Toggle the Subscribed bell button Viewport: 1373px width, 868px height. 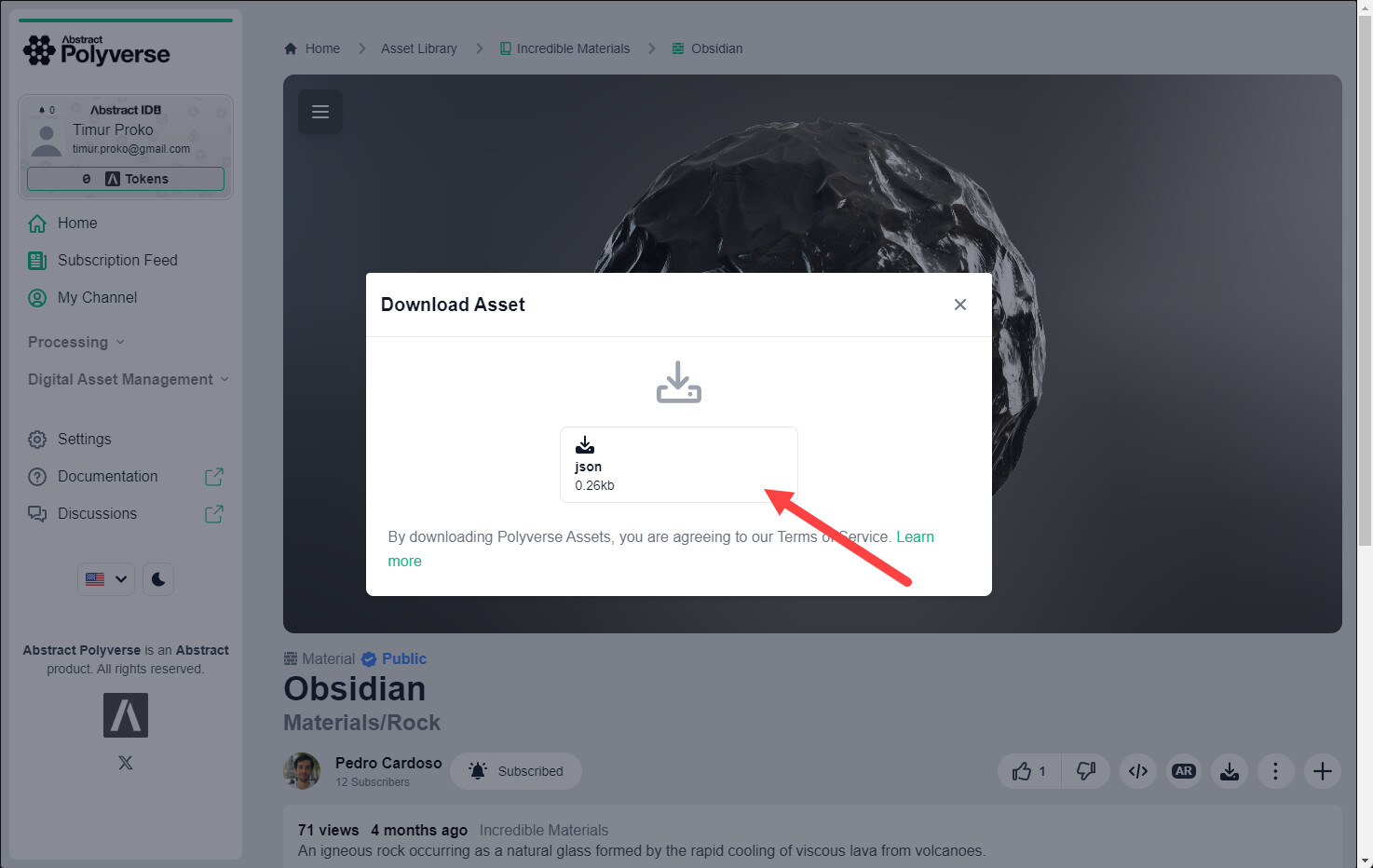[516, 771]
